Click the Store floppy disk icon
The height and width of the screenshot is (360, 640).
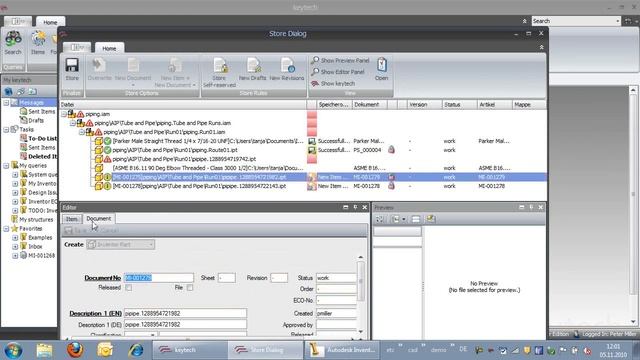[x=72, y=65]
